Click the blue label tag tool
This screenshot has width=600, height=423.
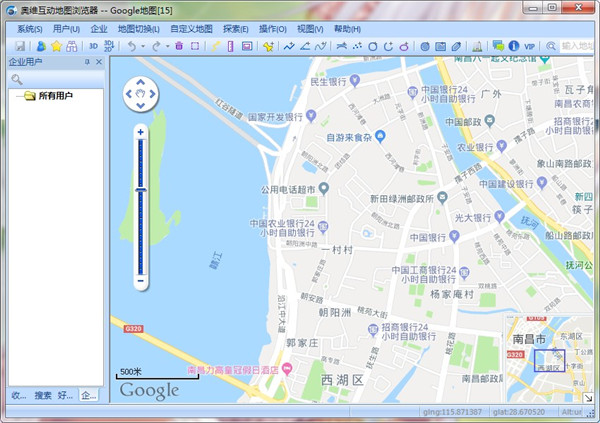pyautogui.click(x=456, y=46)
